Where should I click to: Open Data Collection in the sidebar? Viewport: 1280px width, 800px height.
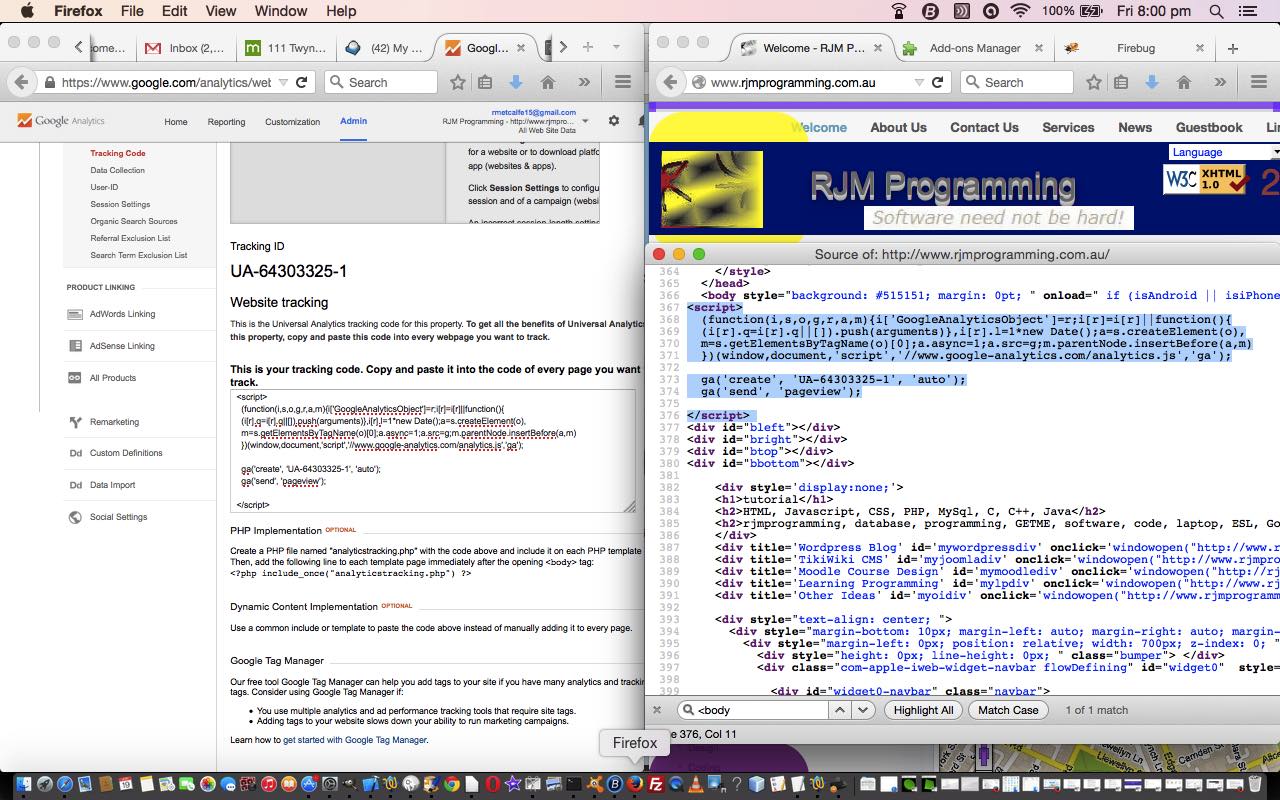[x=117, y=170]
